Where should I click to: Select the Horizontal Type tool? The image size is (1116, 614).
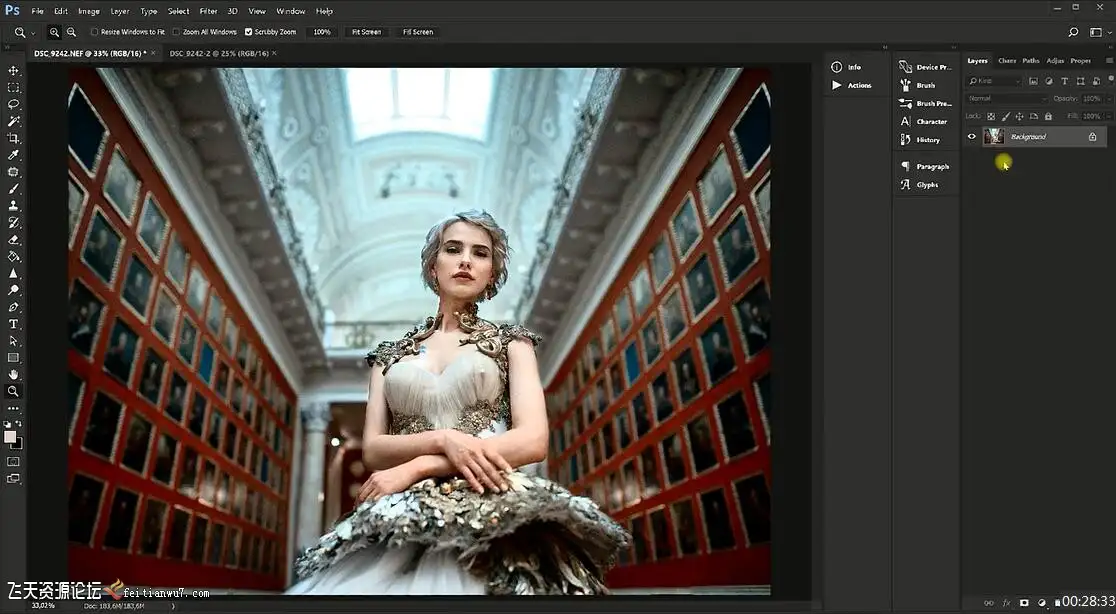click(14, 324)
